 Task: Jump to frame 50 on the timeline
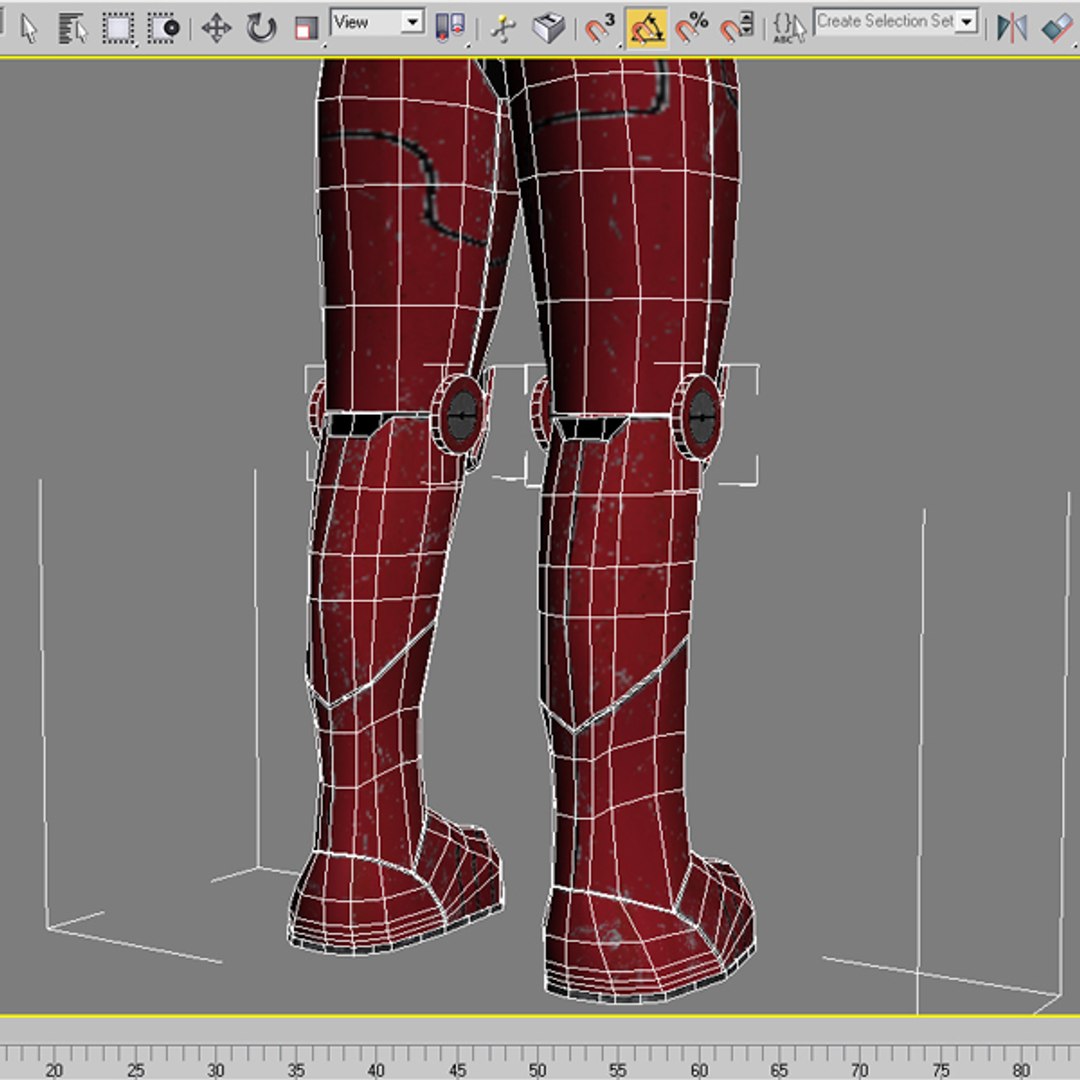(538, 1070)
